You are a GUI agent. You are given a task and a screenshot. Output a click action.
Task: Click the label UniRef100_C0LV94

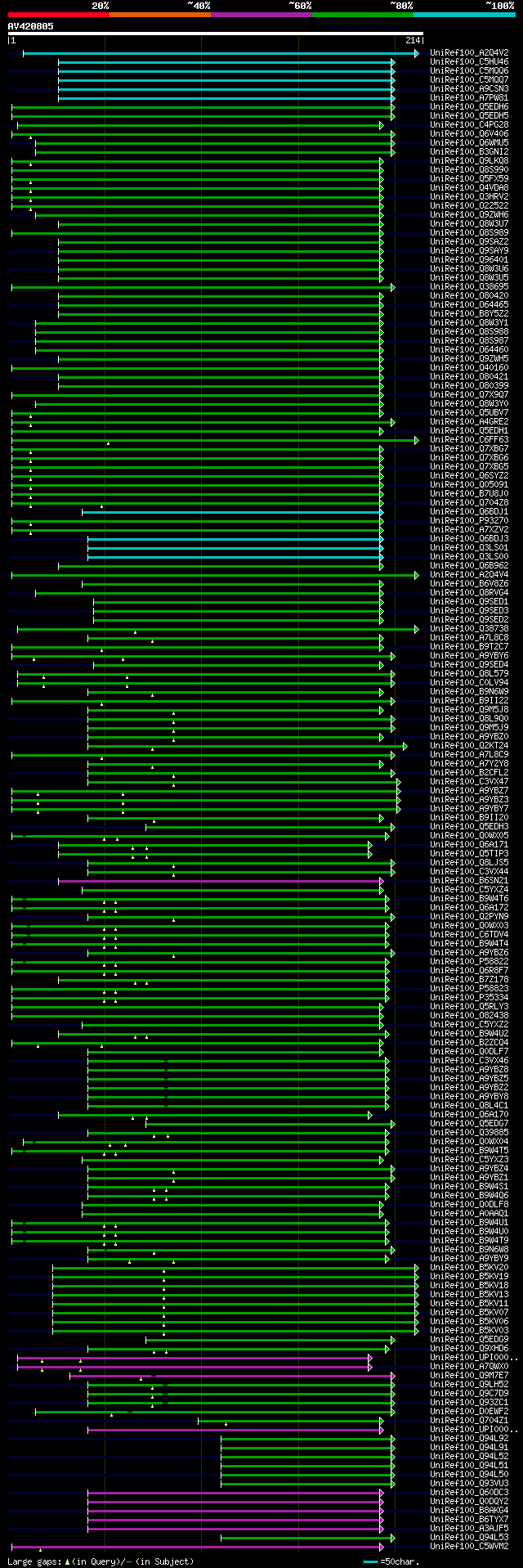coord(469,682)
